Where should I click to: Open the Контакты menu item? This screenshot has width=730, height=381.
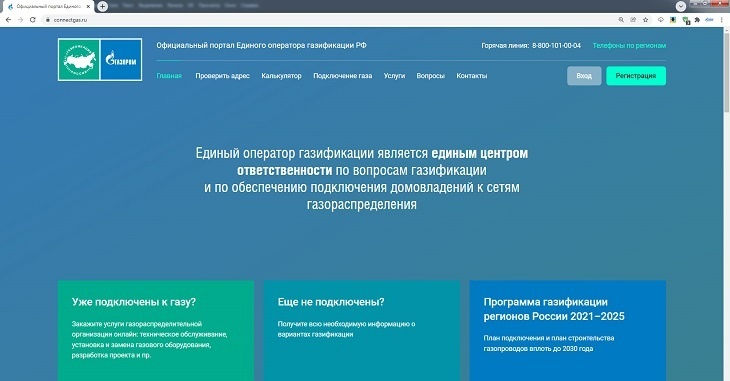pyautogui.click(x=472, y=76)
